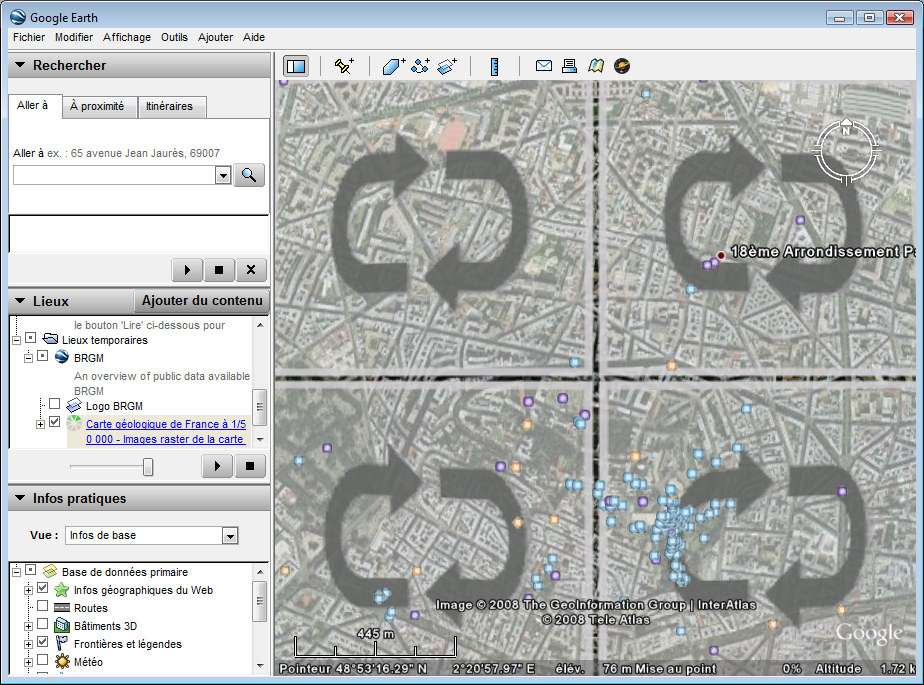This screenshot has height=685, width=924.
Task: Click the 18ème Arrondissement red placemark dot
Action: click(721, 255)
